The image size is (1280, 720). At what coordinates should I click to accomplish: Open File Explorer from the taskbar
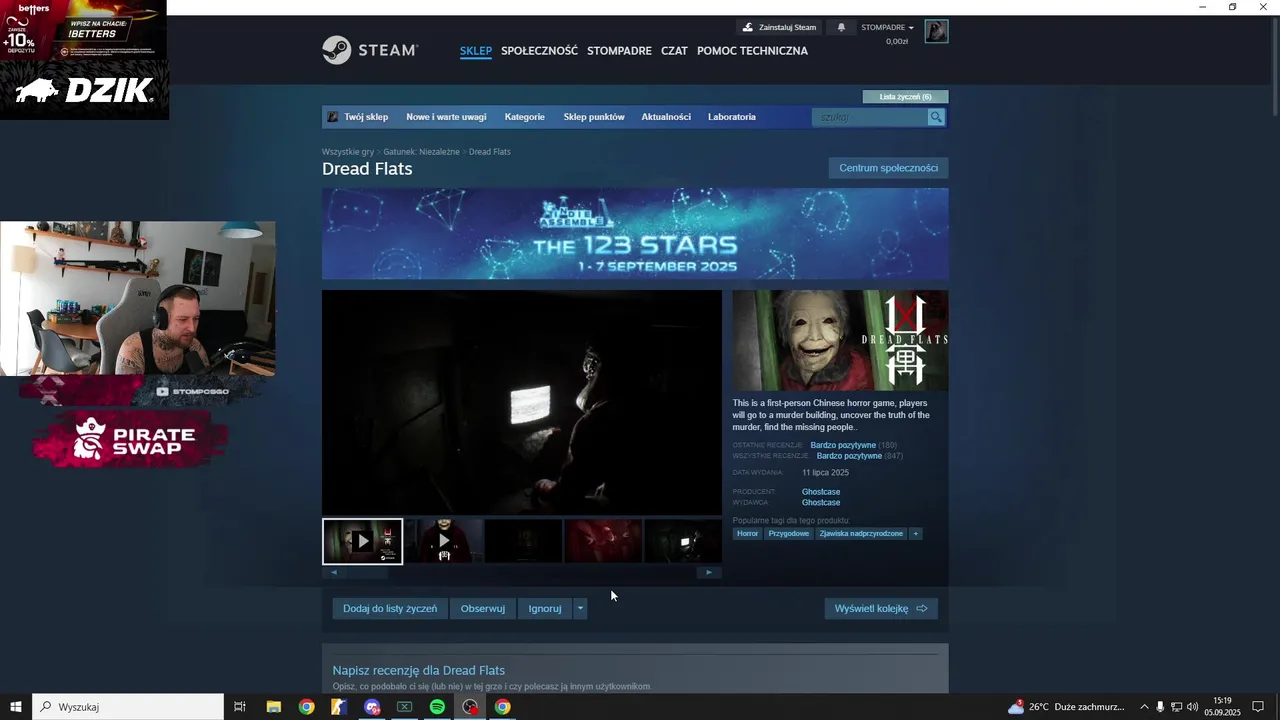273,707
